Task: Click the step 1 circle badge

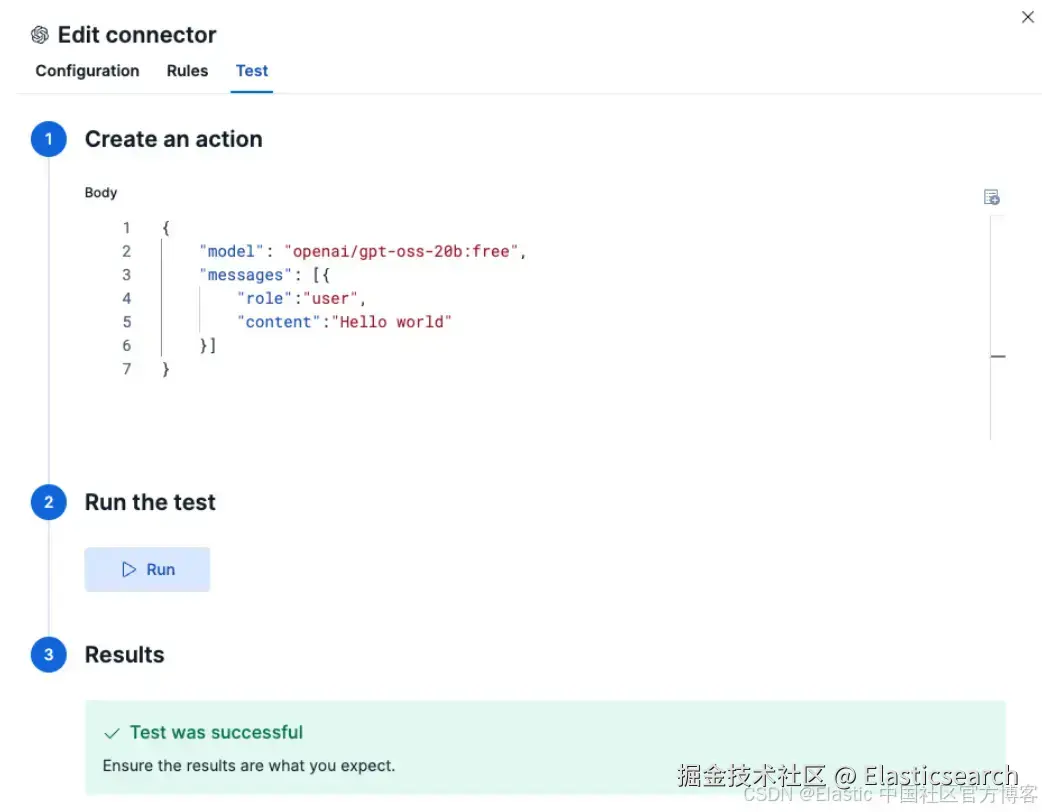Action: click(x=49, y=139)
